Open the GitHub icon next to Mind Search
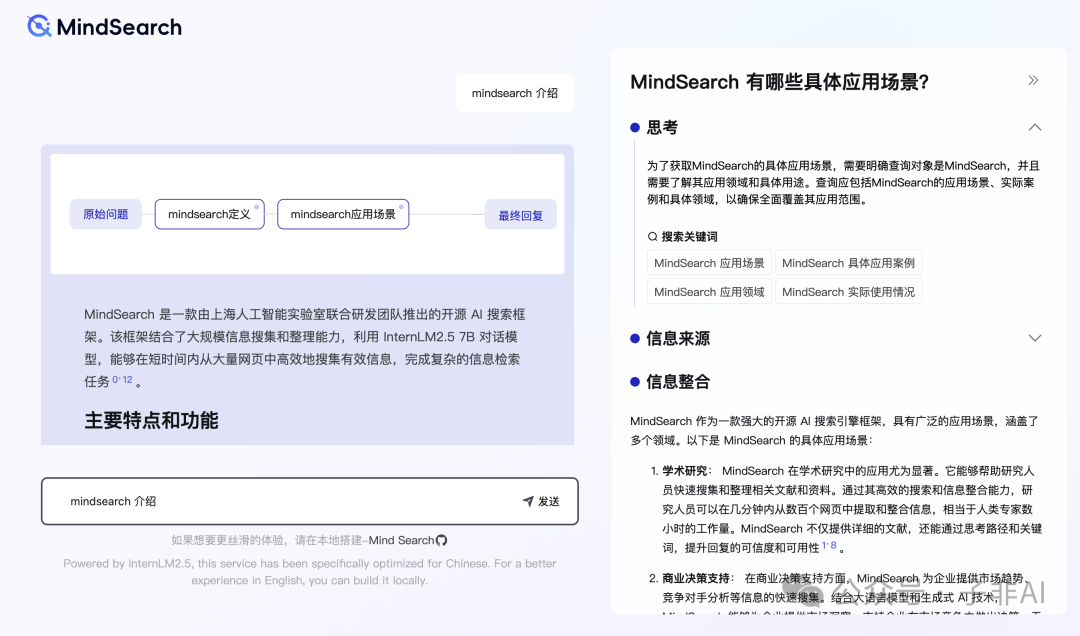This screenshot has height=636, width=1080. [x=442, y=540]
